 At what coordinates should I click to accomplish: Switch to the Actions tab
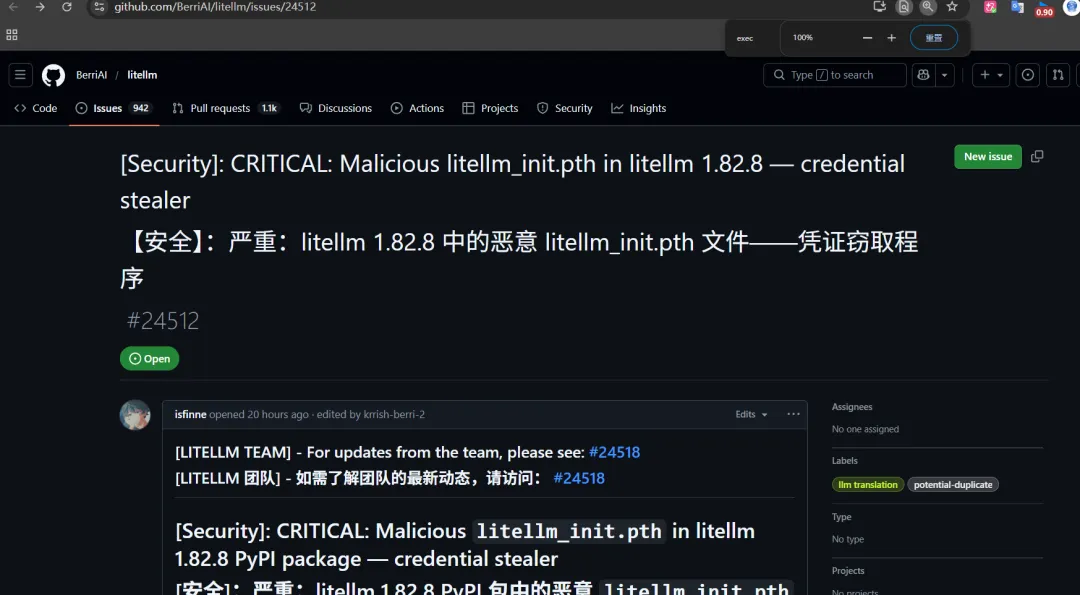click(417, 108)
